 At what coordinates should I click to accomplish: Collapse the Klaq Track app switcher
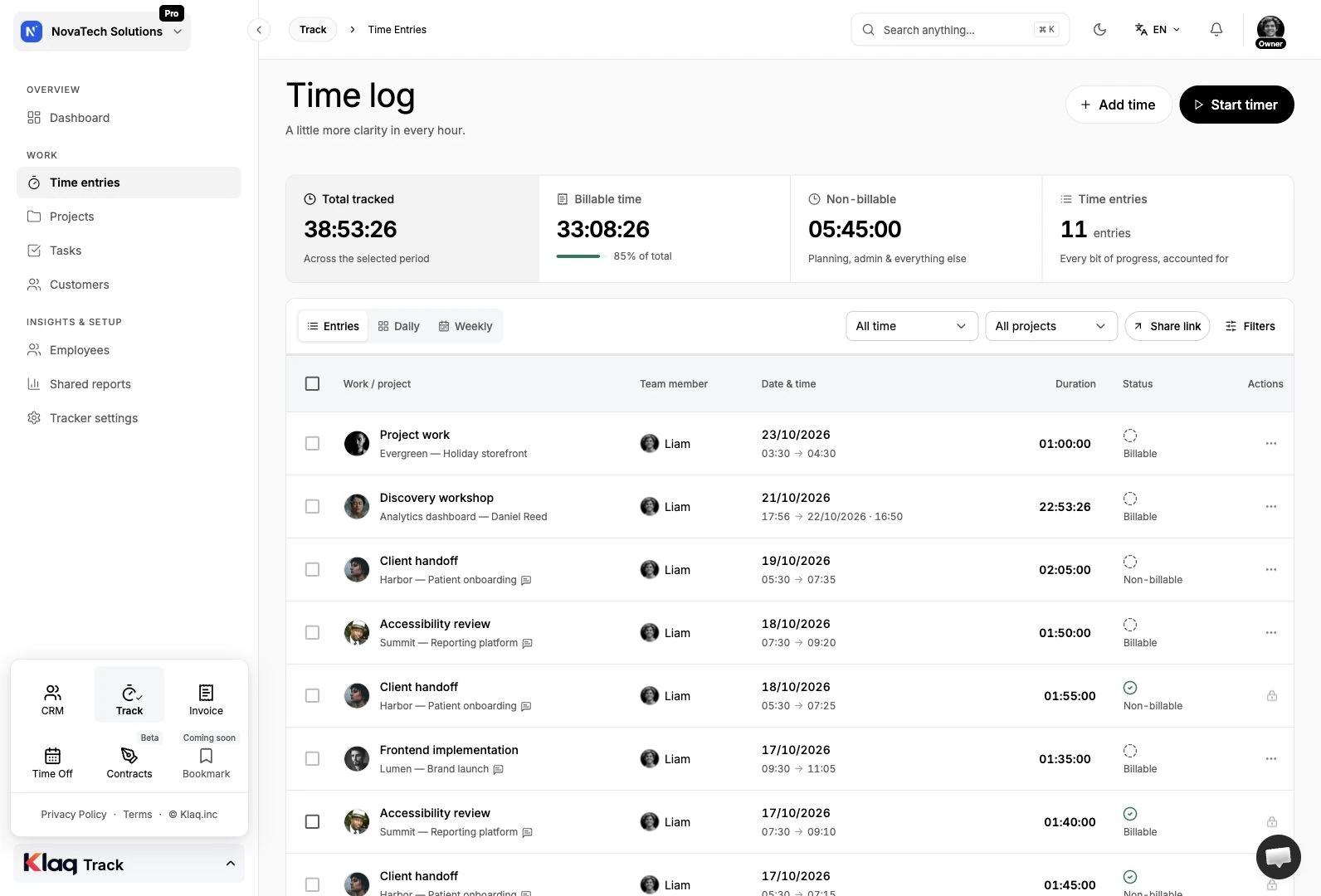(129, 864)
